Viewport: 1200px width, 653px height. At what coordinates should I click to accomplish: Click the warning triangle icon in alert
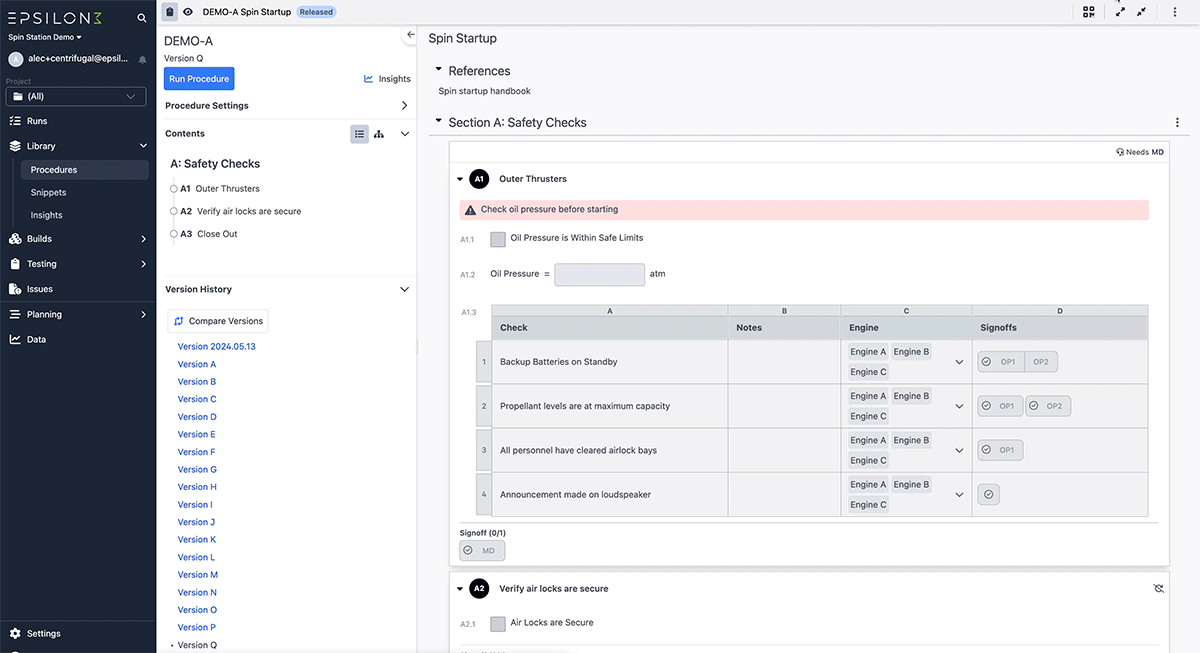click(x=470, y=210)
